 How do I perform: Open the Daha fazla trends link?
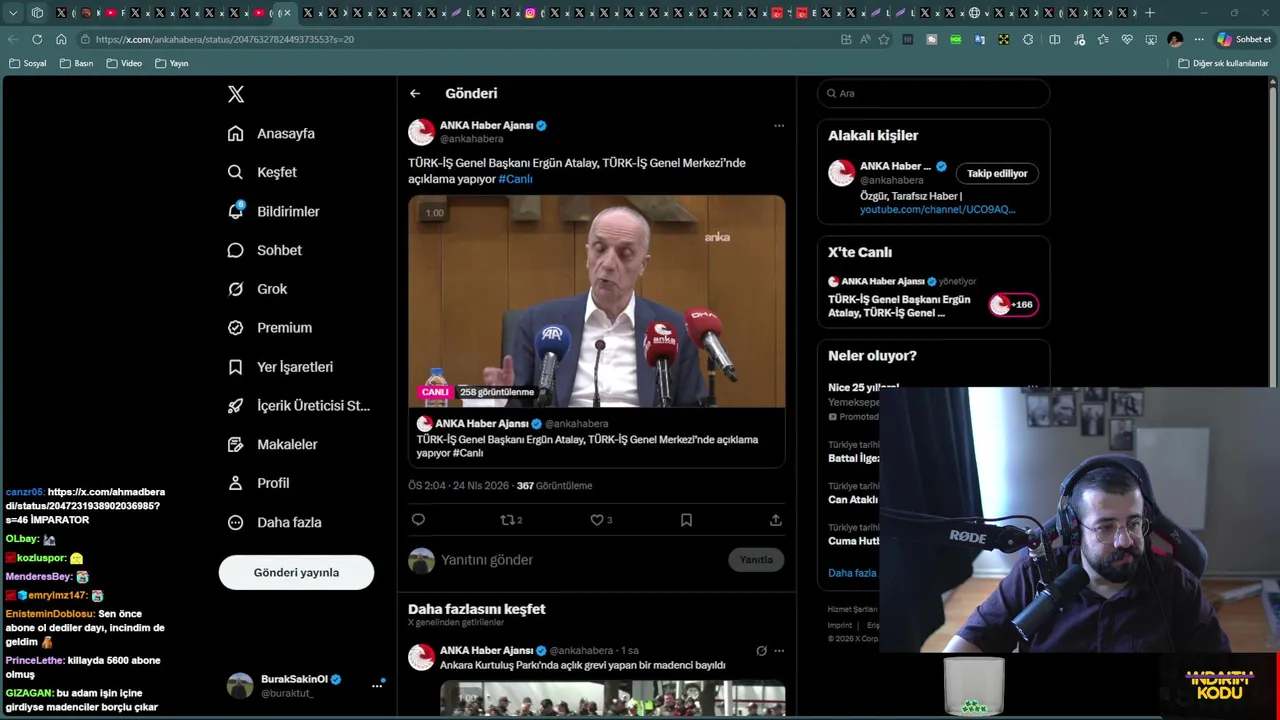(852, 573)
